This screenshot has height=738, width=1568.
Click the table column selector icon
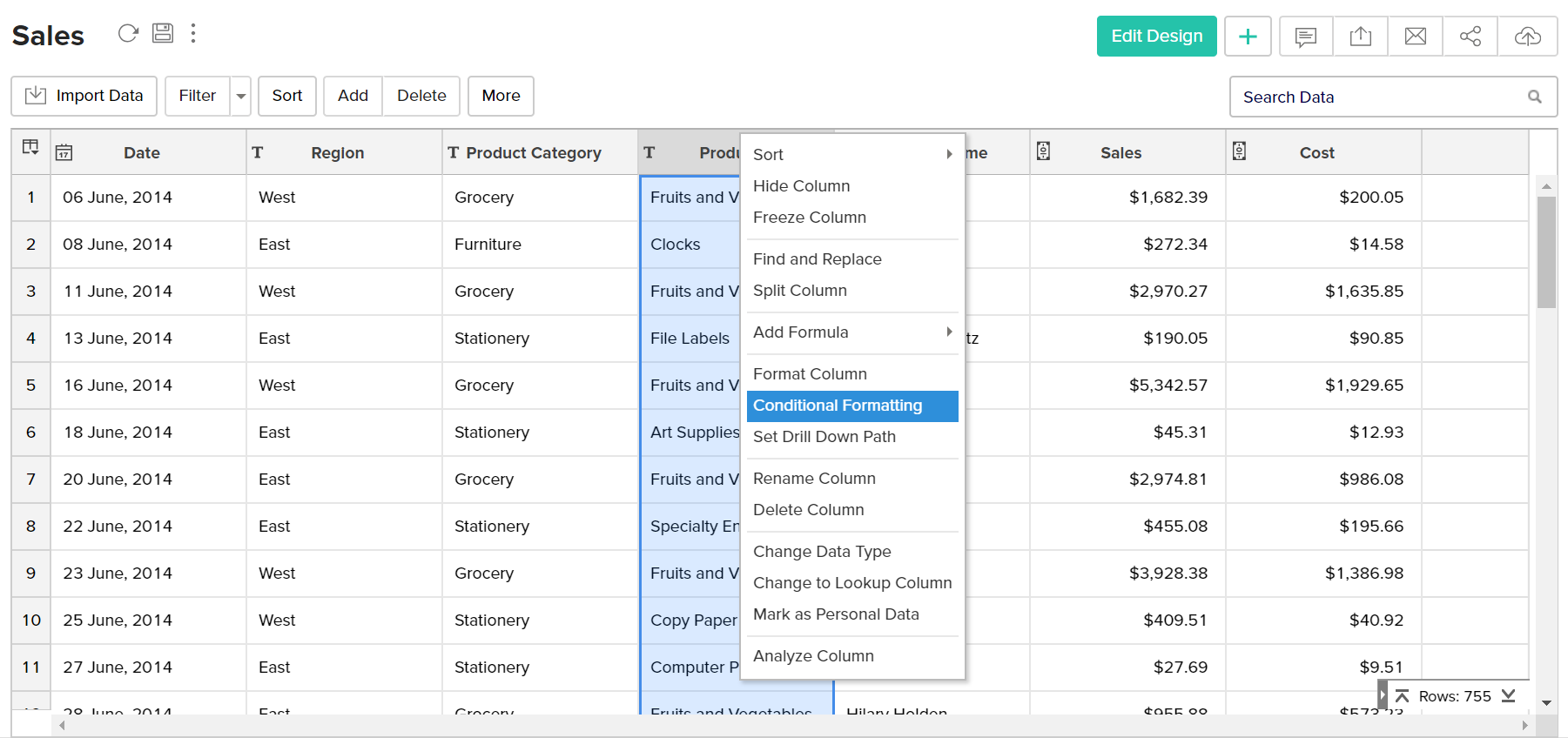click(x=30, y=148)
